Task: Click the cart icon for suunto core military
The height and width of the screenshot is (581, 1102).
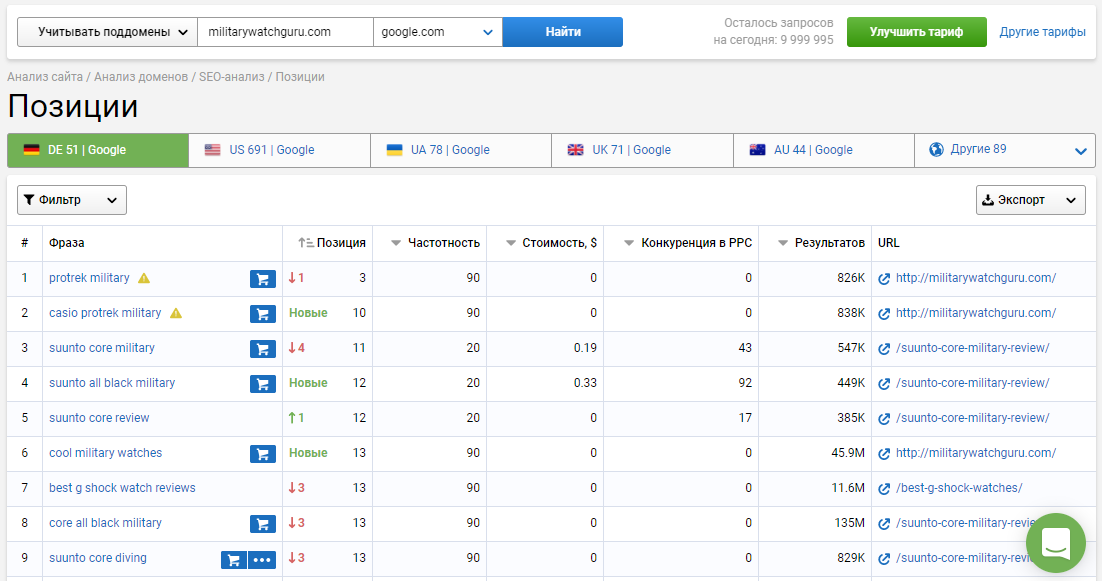Action: [x=263, y=348]
